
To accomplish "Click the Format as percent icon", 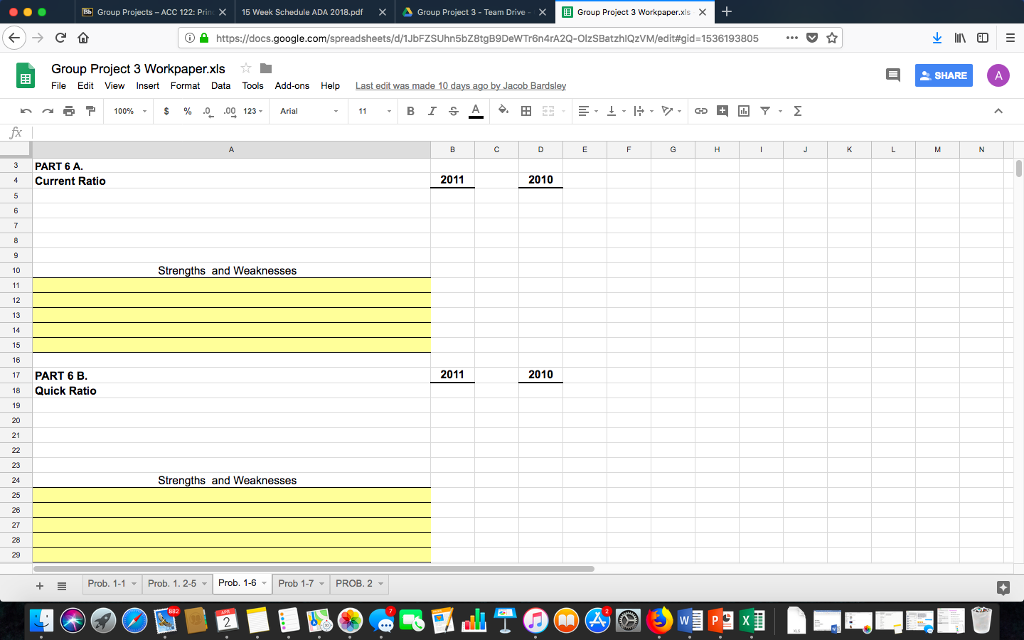I will (186, 111).
